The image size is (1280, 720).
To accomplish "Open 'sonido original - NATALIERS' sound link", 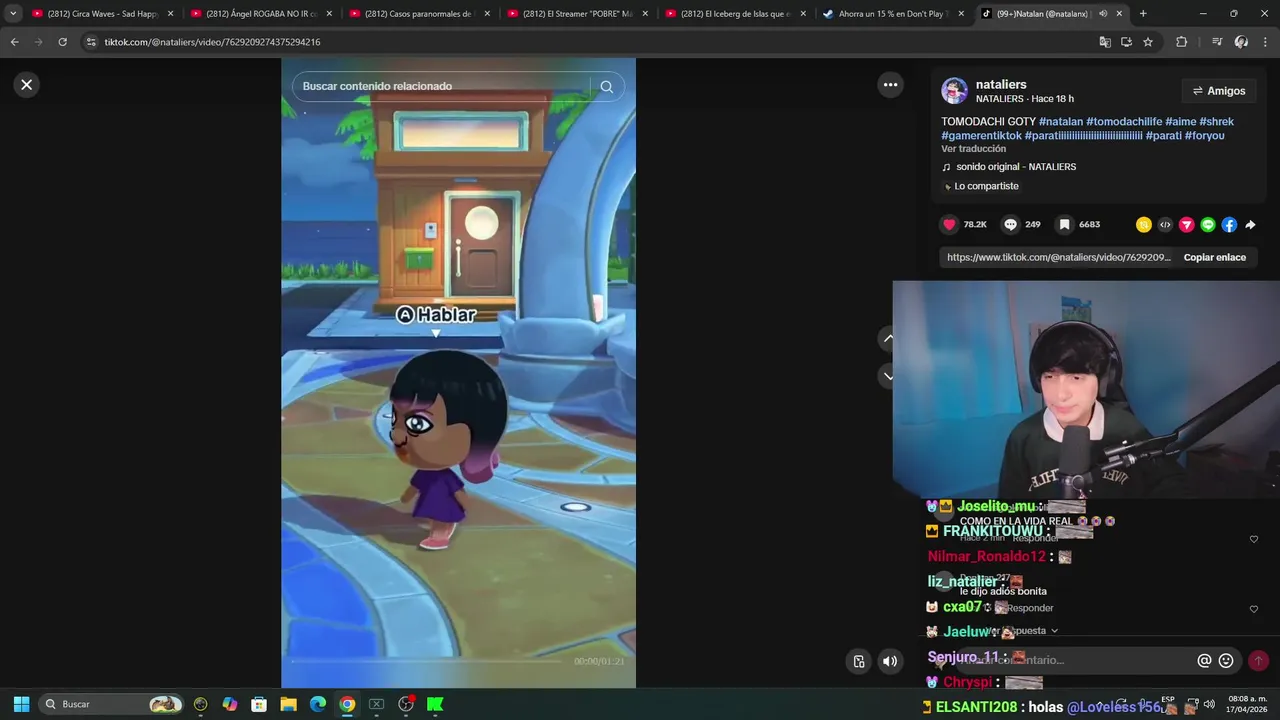I will pos(1015,167).
